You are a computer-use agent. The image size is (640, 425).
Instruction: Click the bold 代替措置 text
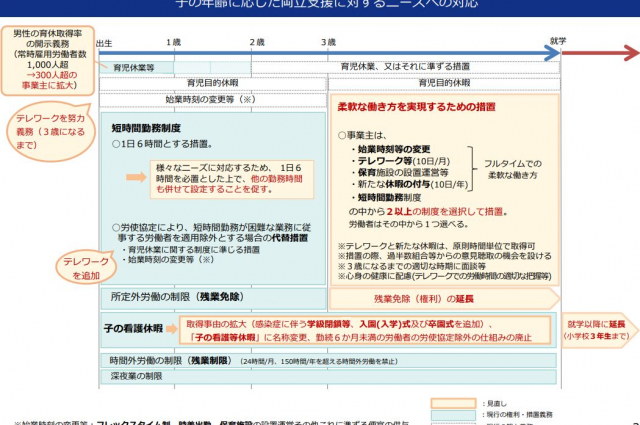pyautogui.click(x=290, y=238)
